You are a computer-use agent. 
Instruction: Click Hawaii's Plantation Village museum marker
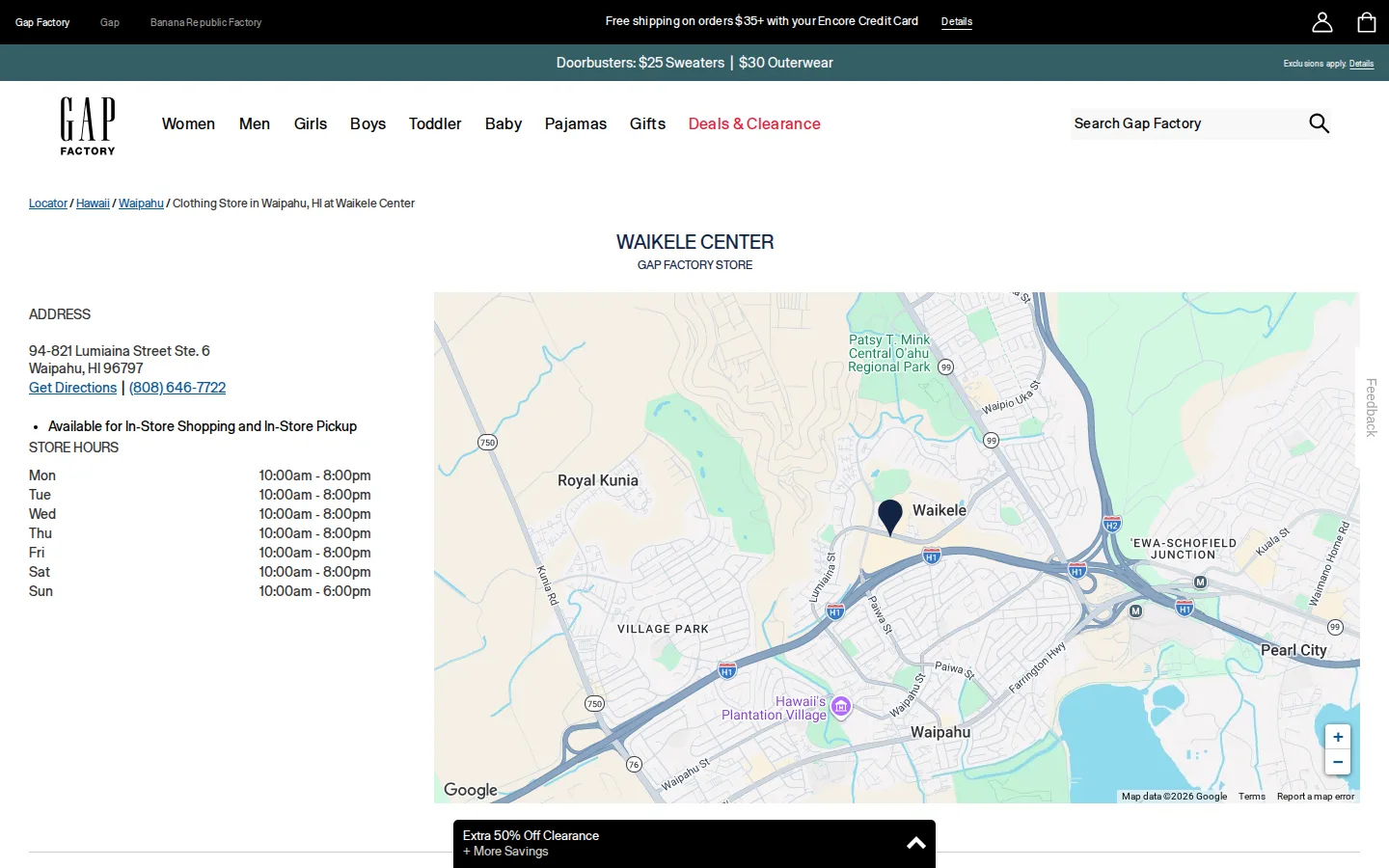click(x=841, y=707)
